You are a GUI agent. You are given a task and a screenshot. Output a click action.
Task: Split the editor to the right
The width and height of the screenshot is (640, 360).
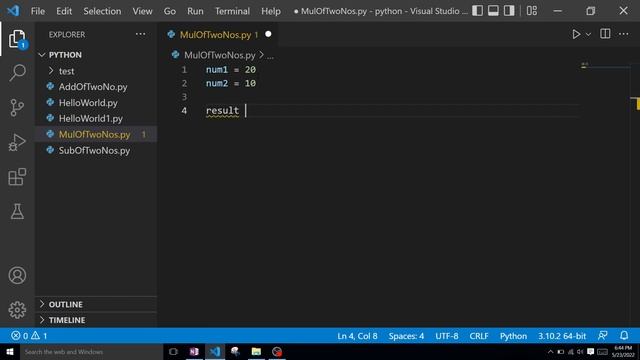[605, 34]
